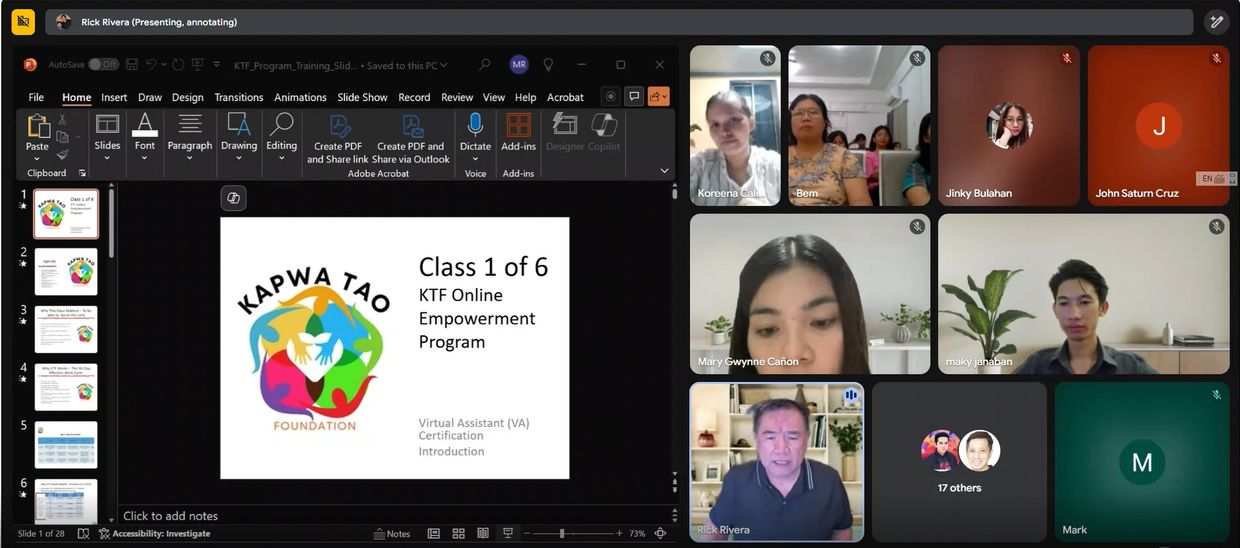Open Customize Quick Access Toolbar dropdown

pyautogui.click(x=216, y=65)
